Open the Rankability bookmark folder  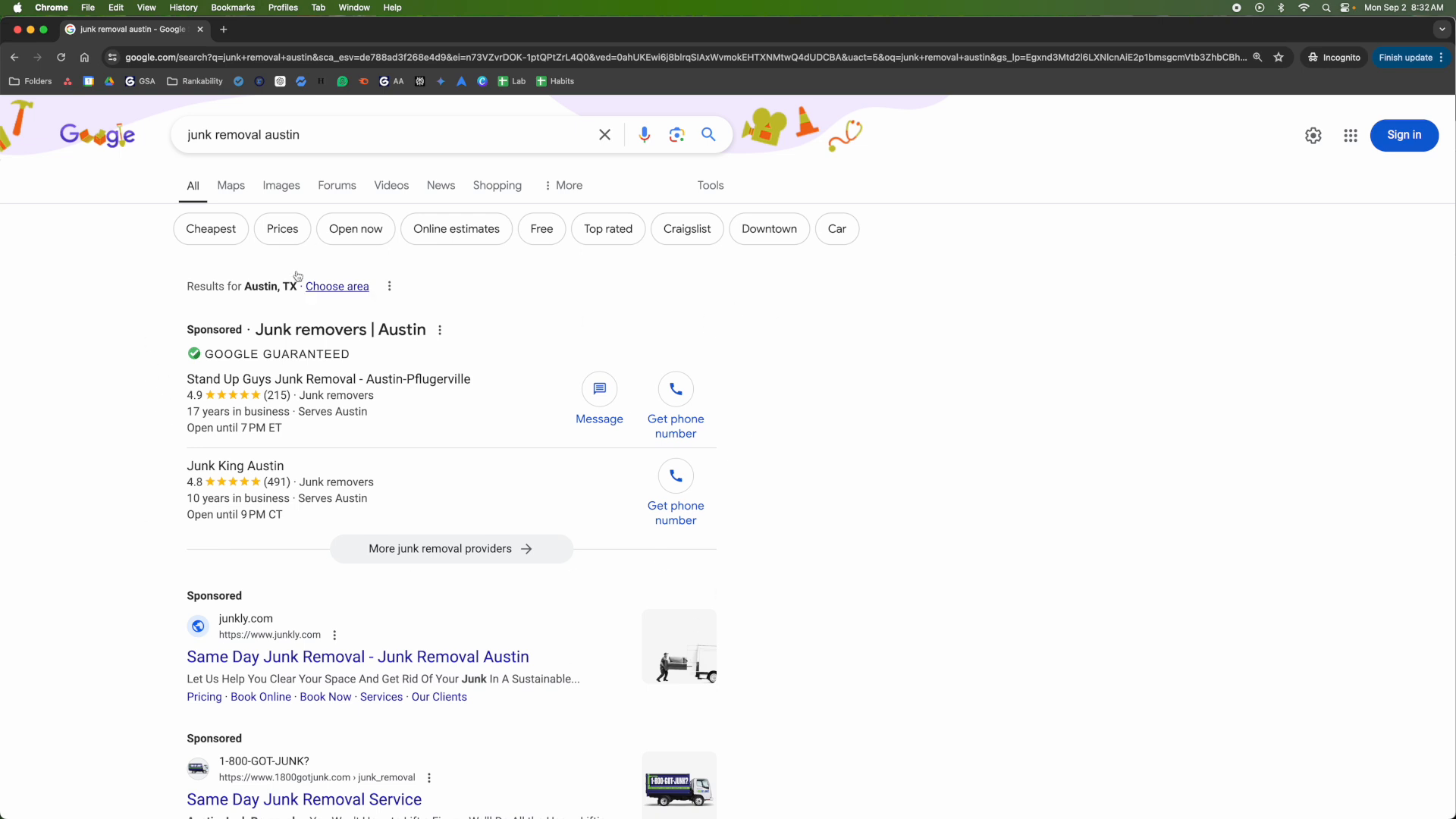(x=195, y=81)
